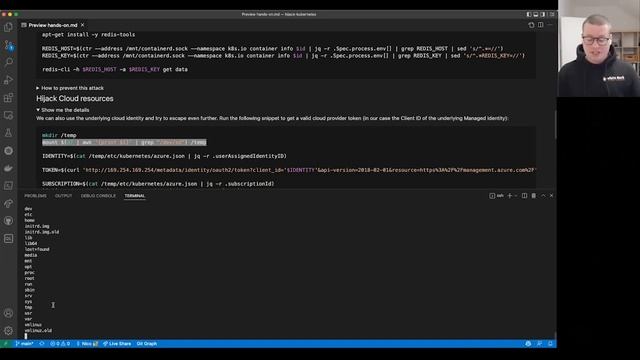Screen dimensions: 640x360
Task: Click the main branch status bar item
Action: (x=24, y=344)
